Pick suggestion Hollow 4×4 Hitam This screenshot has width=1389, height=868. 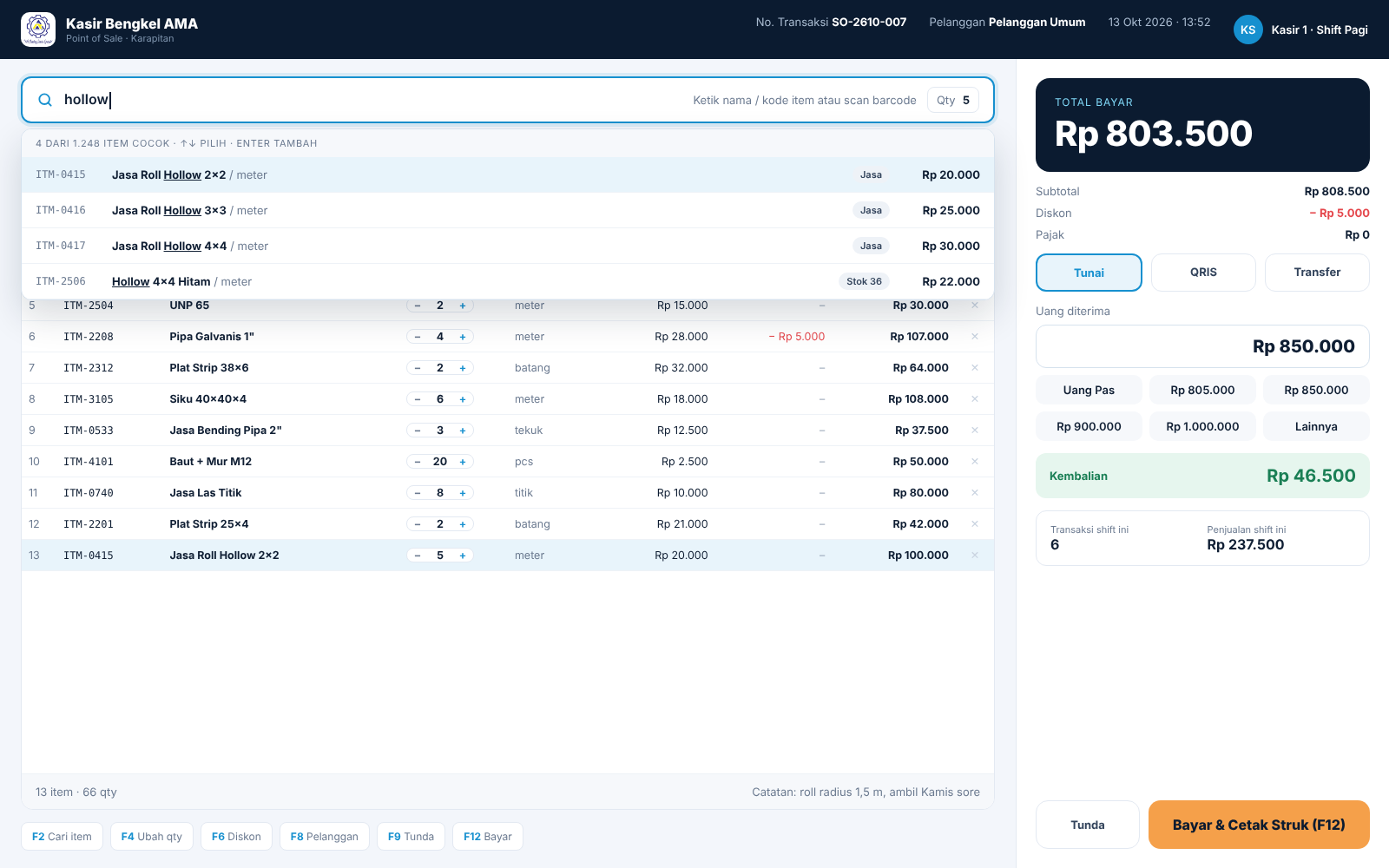(508, 281)
